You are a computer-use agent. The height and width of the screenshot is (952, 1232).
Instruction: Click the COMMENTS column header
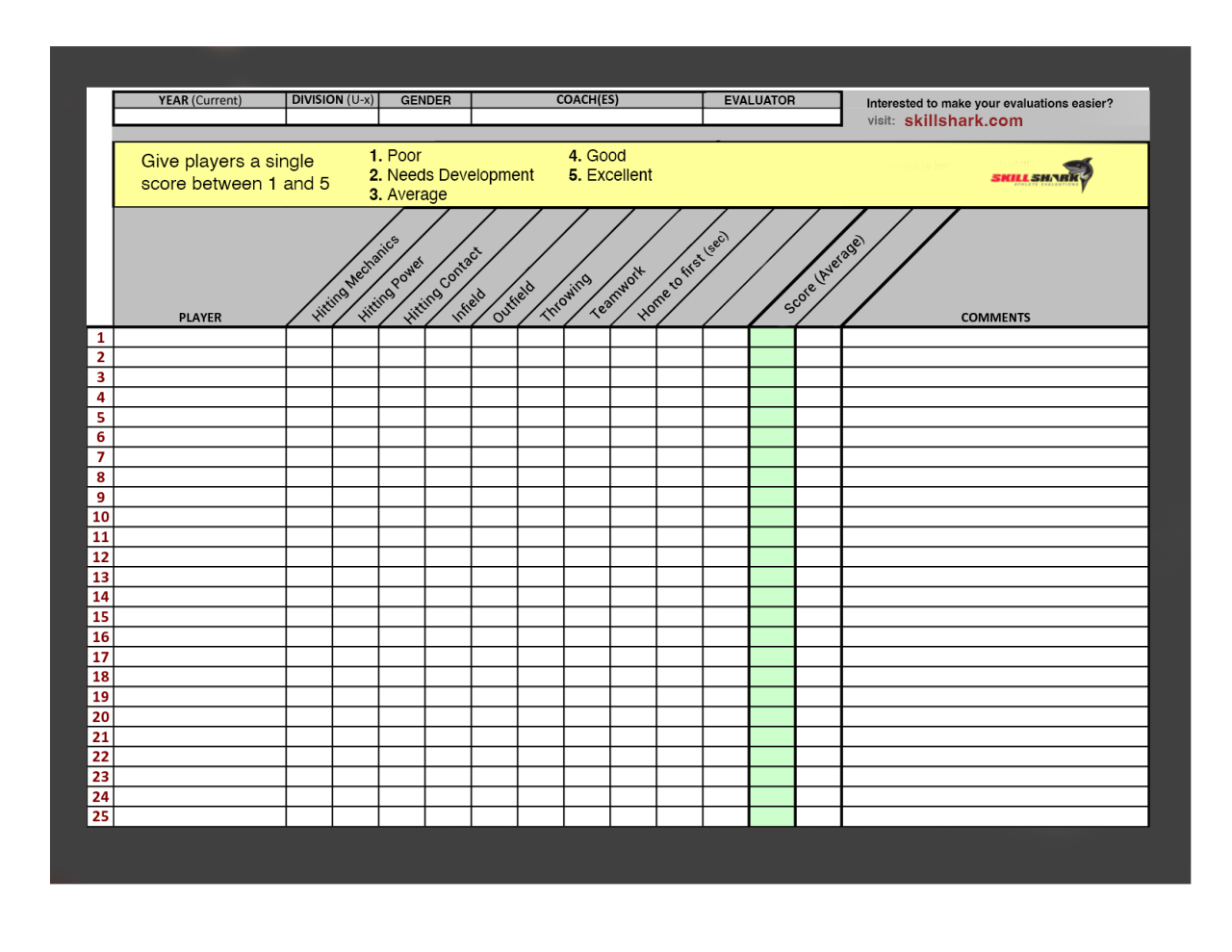995,318
